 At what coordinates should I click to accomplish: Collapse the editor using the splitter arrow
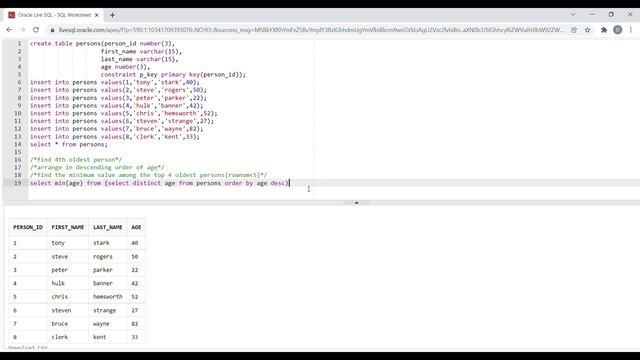click(x=356, y=202)
